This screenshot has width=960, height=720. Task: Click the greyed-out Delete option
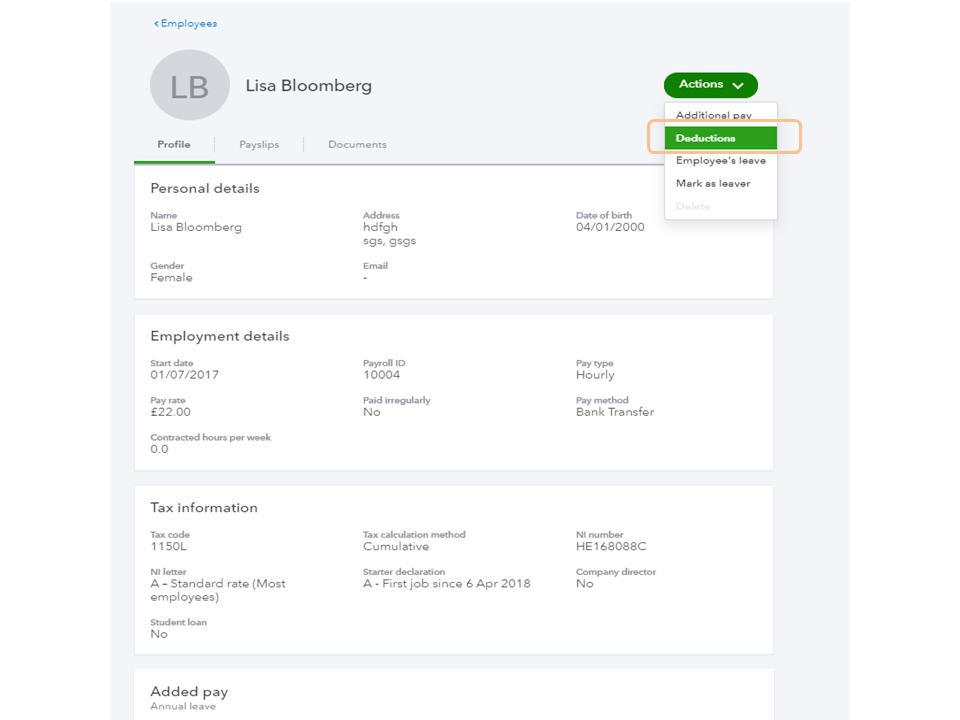tap(693, 206)
